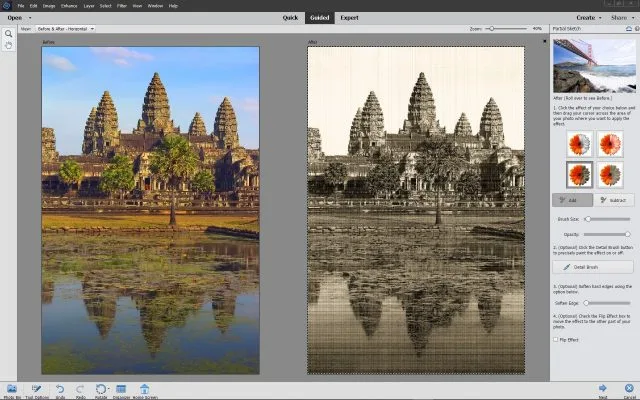Open the File menu
Viewport: 640px width, 400px height.
21,6
